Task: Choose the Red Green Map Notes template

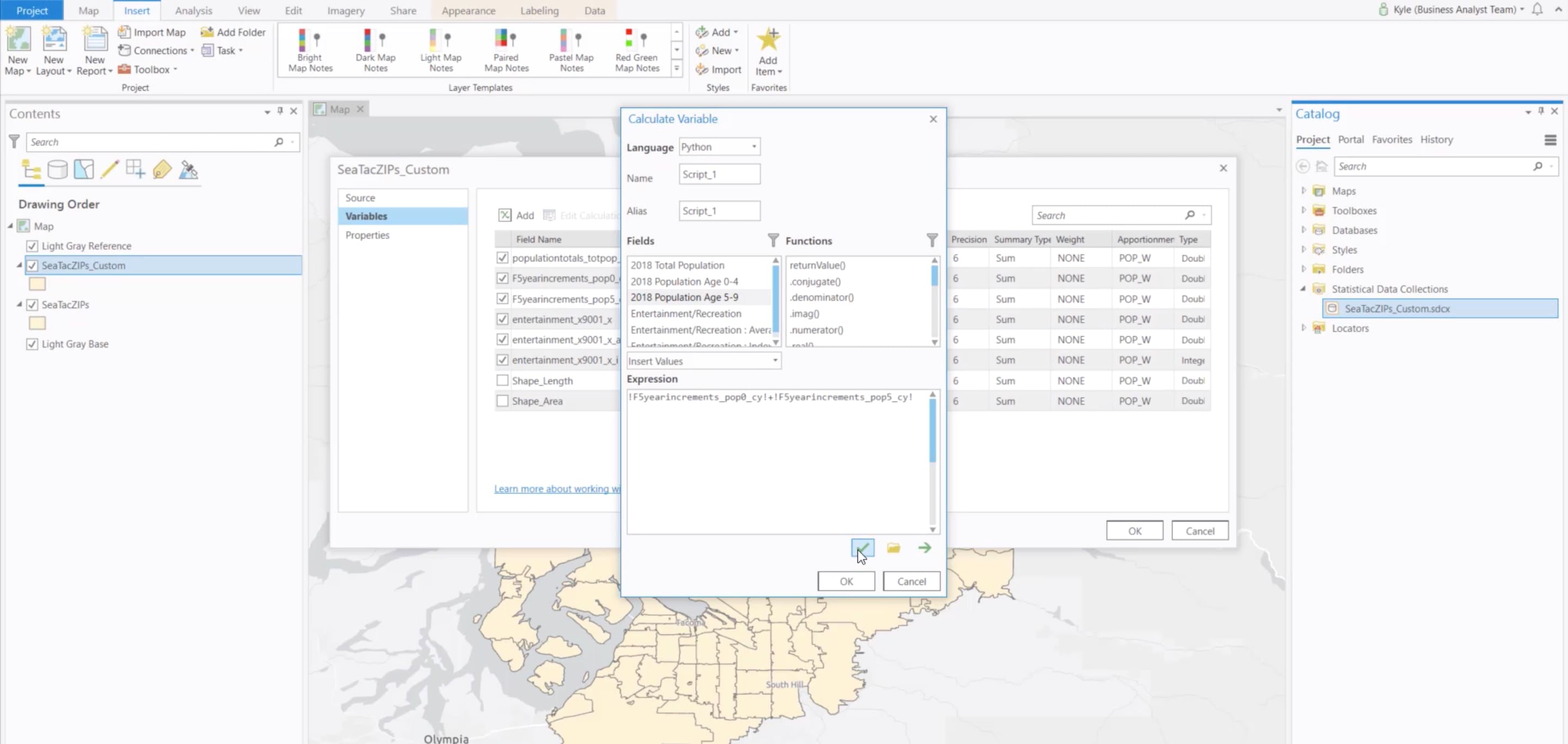Action: point(635,50)
